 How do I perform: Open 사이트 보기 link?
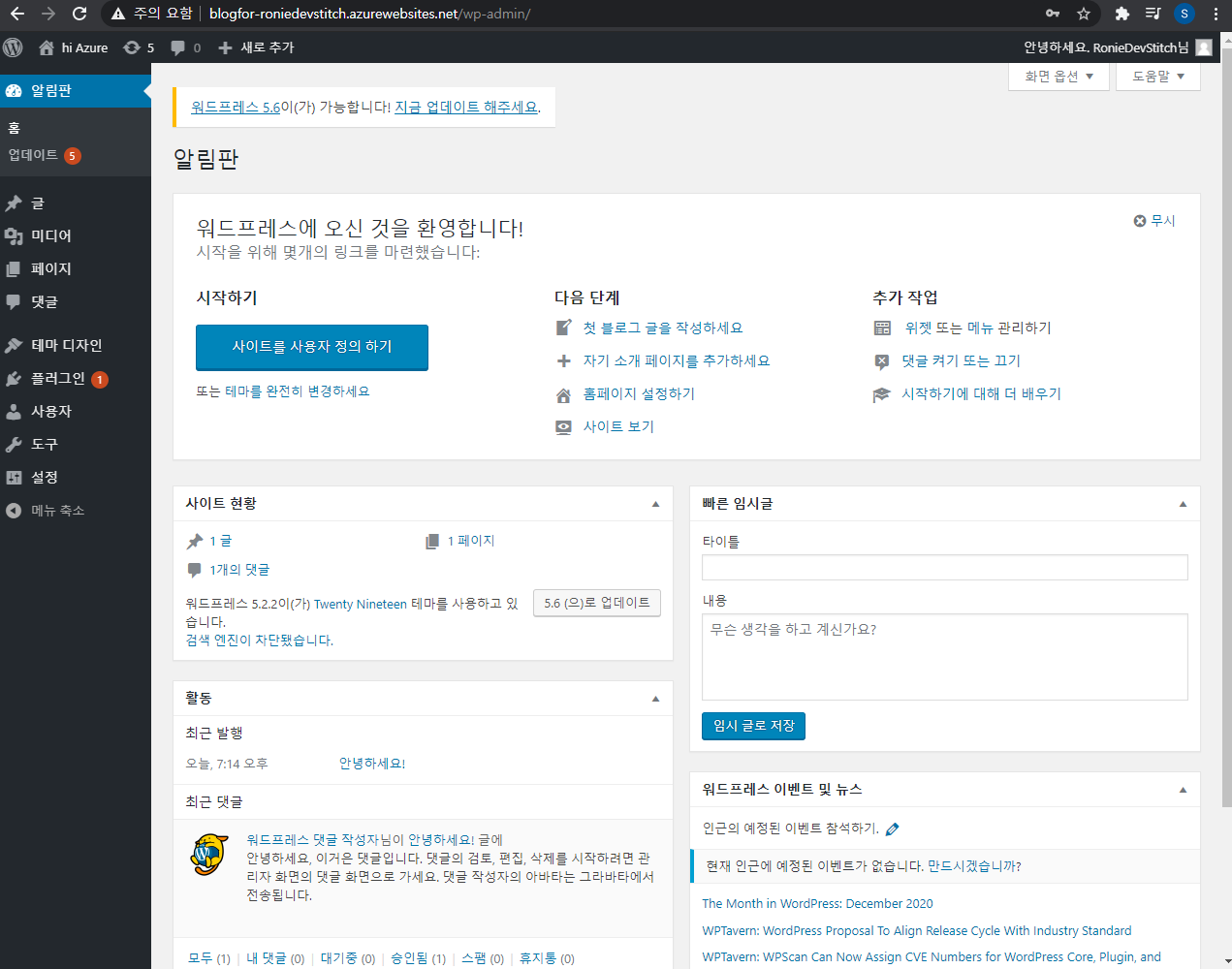coord(618,426)
